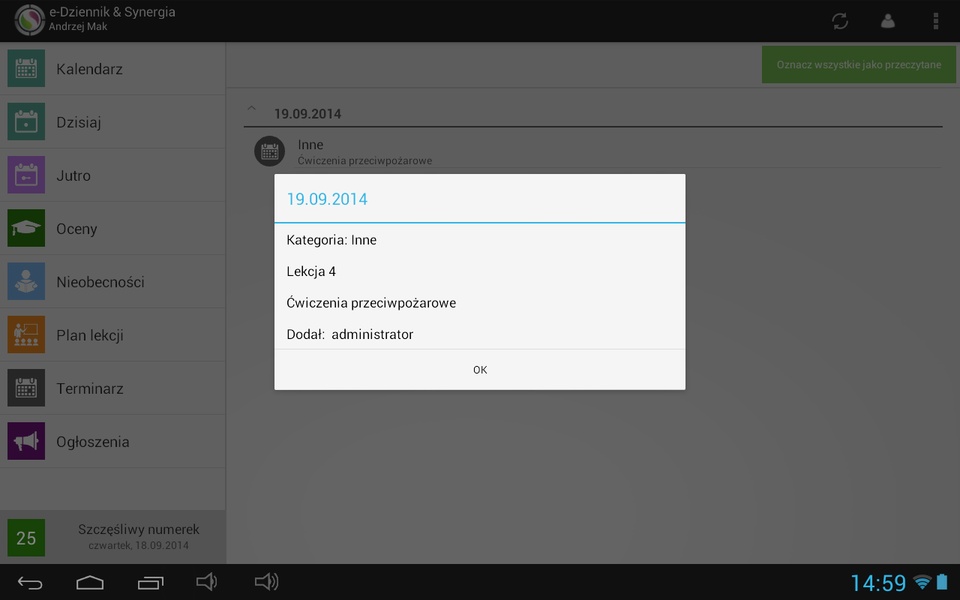Tap the Android home button
Screen dimensions: 960x600
(90, 582)
